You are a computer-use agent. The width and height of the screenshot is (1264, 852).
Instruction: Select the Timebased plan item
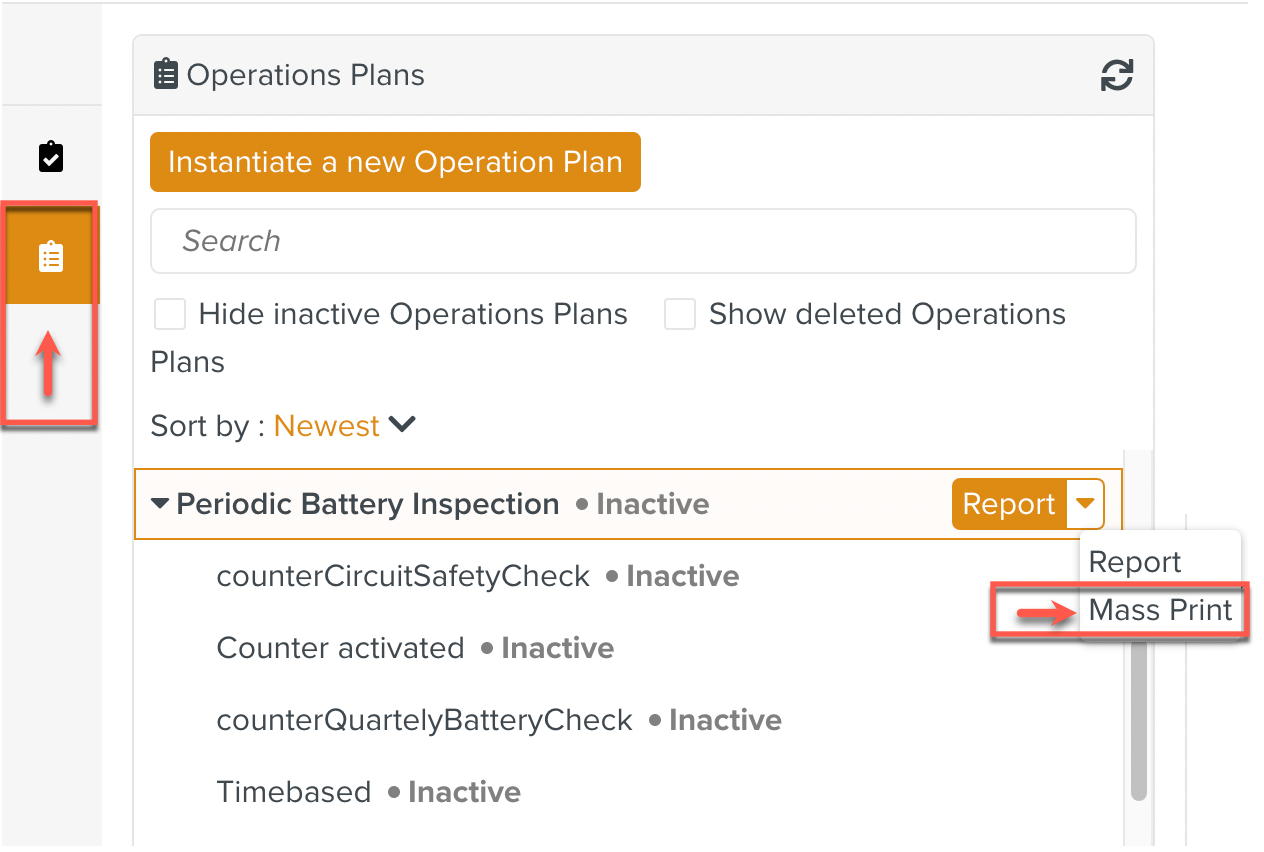click(294, 792)
